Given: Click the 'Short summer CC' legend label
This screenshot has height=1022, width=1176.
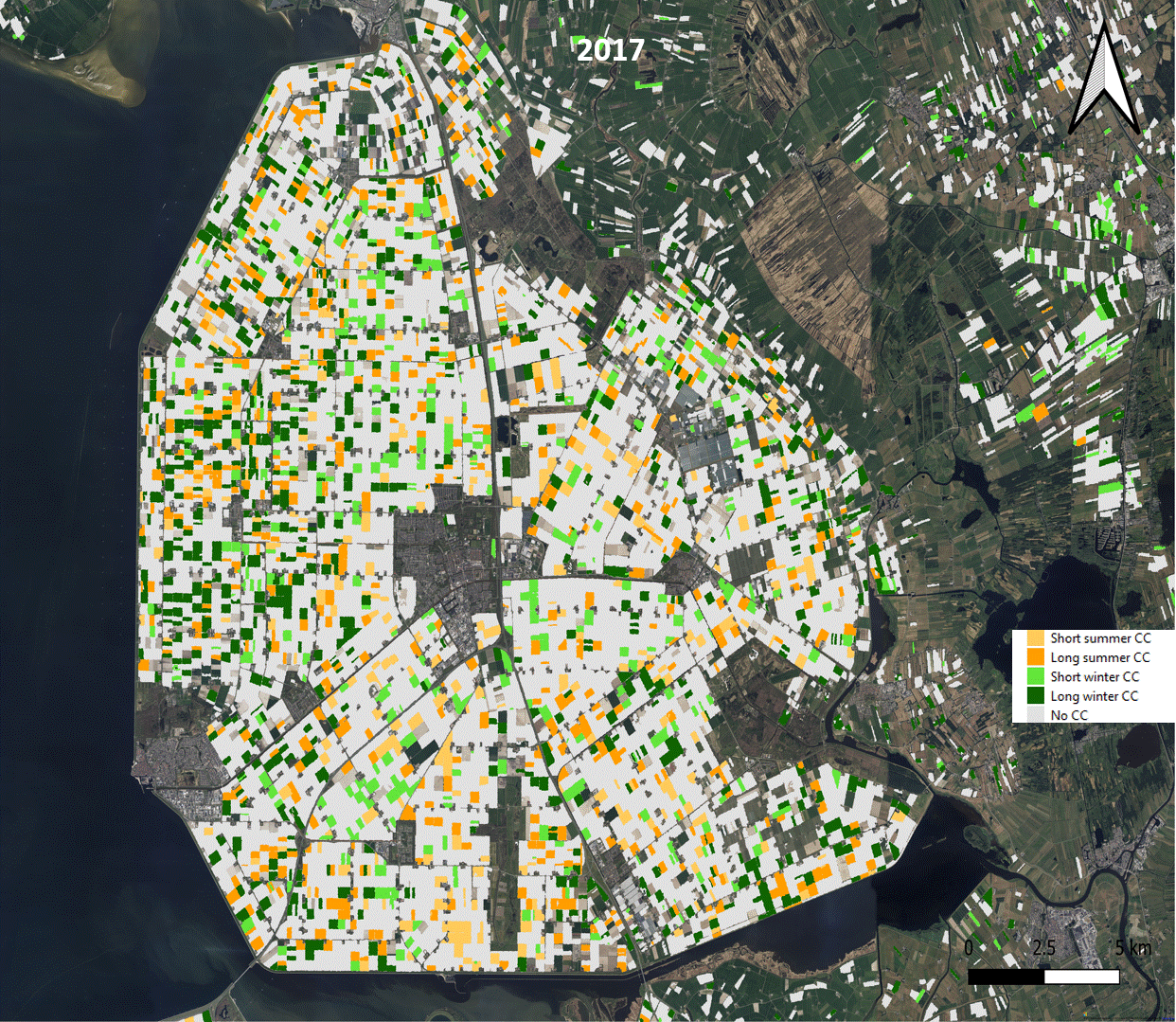Looking at the screenshot, I should 1100,638.
